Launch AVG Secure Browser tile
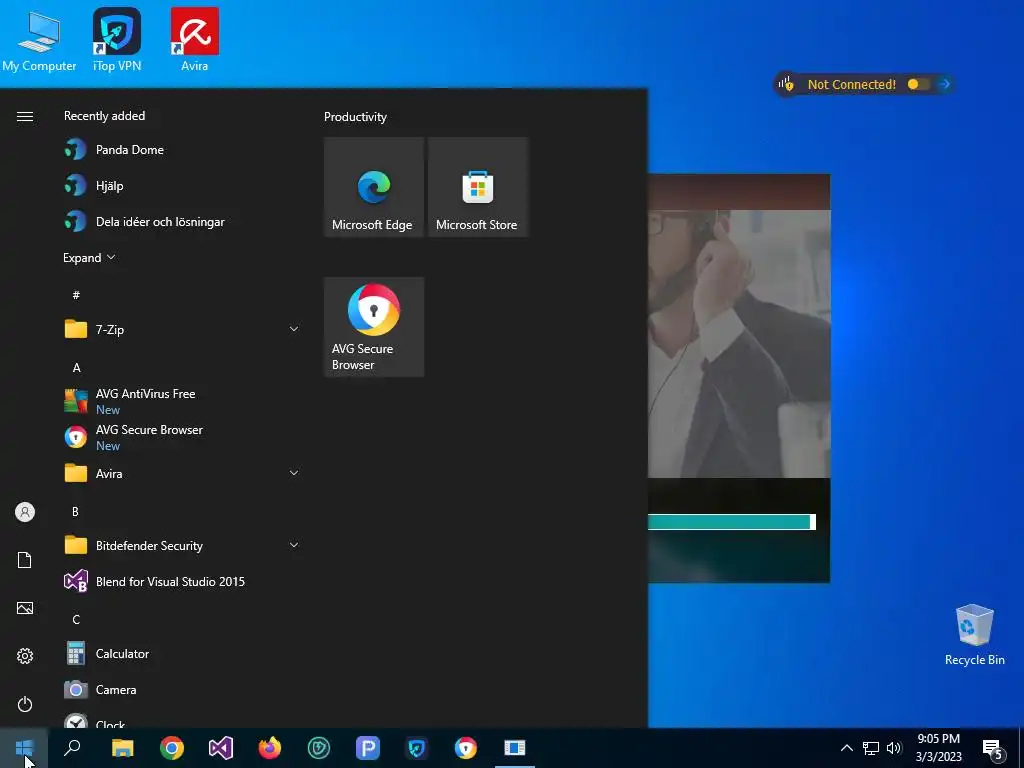 pos(374,327)
